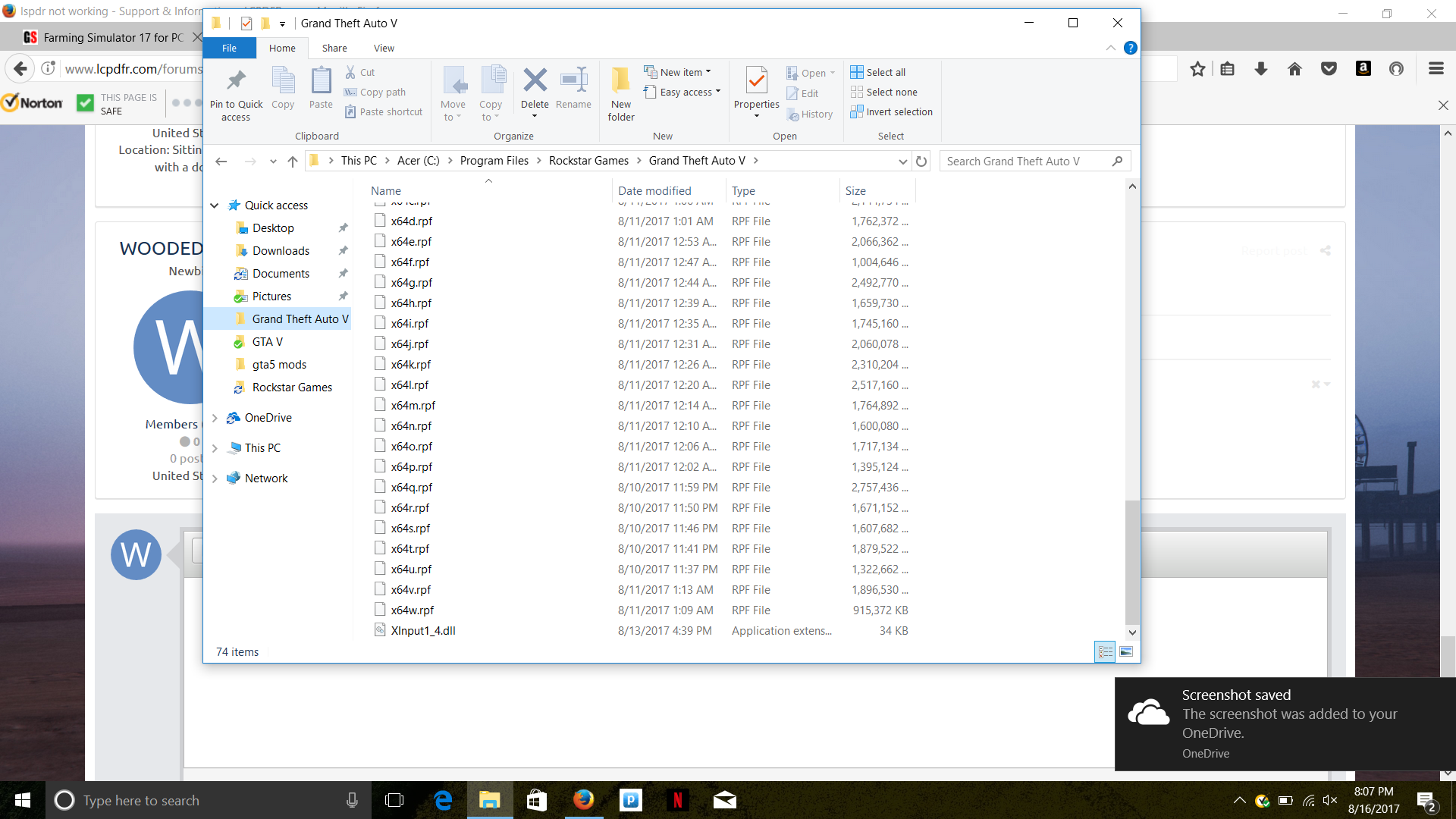This screenshot has height=819, width=1456.
Task: Expand the This PC tree node
Action: pyautogui.click(x=215, y=448)
